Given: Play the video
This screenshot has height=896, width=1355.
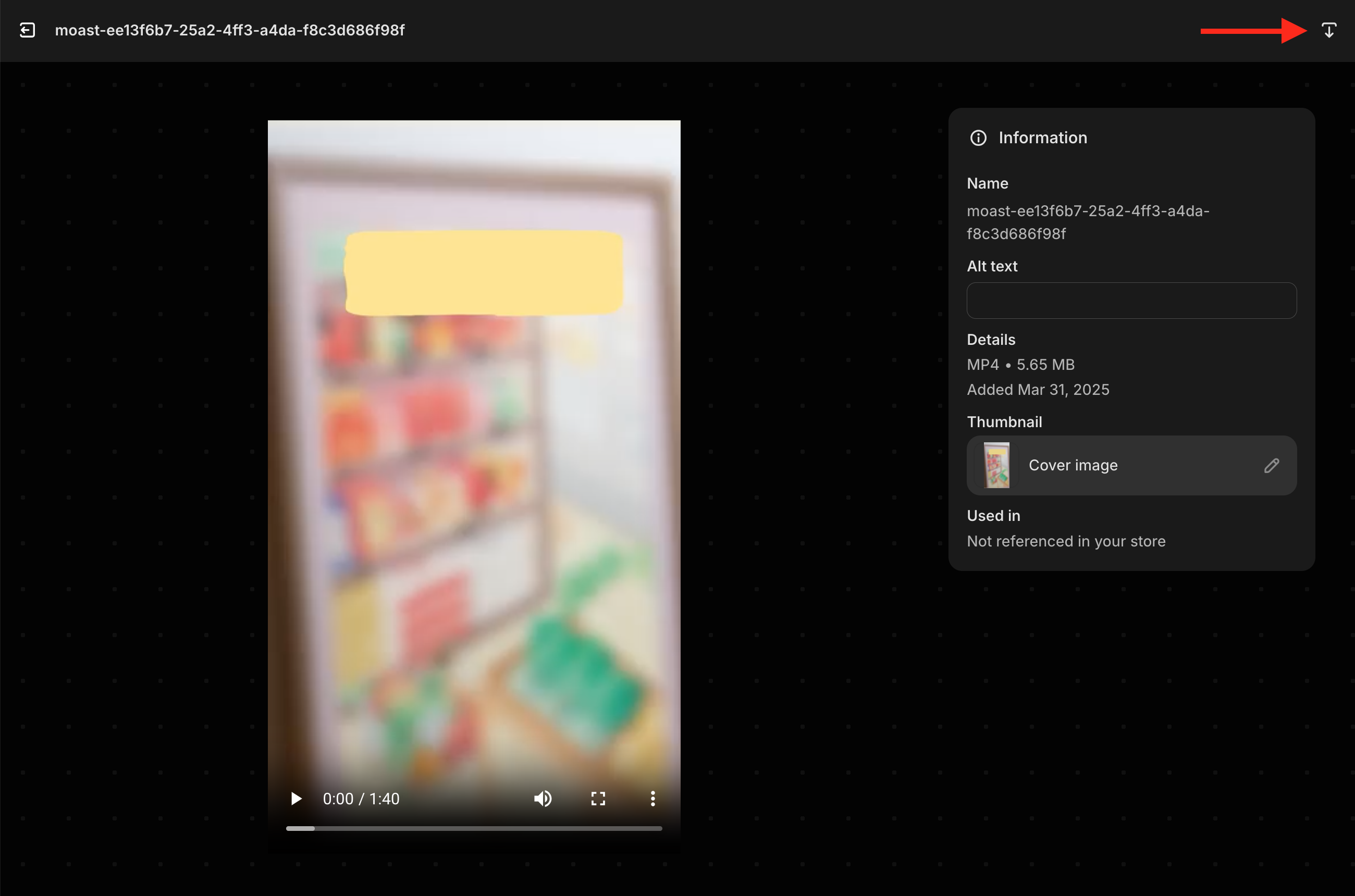Looking at the screenshot, I should (x=295, y=798).
